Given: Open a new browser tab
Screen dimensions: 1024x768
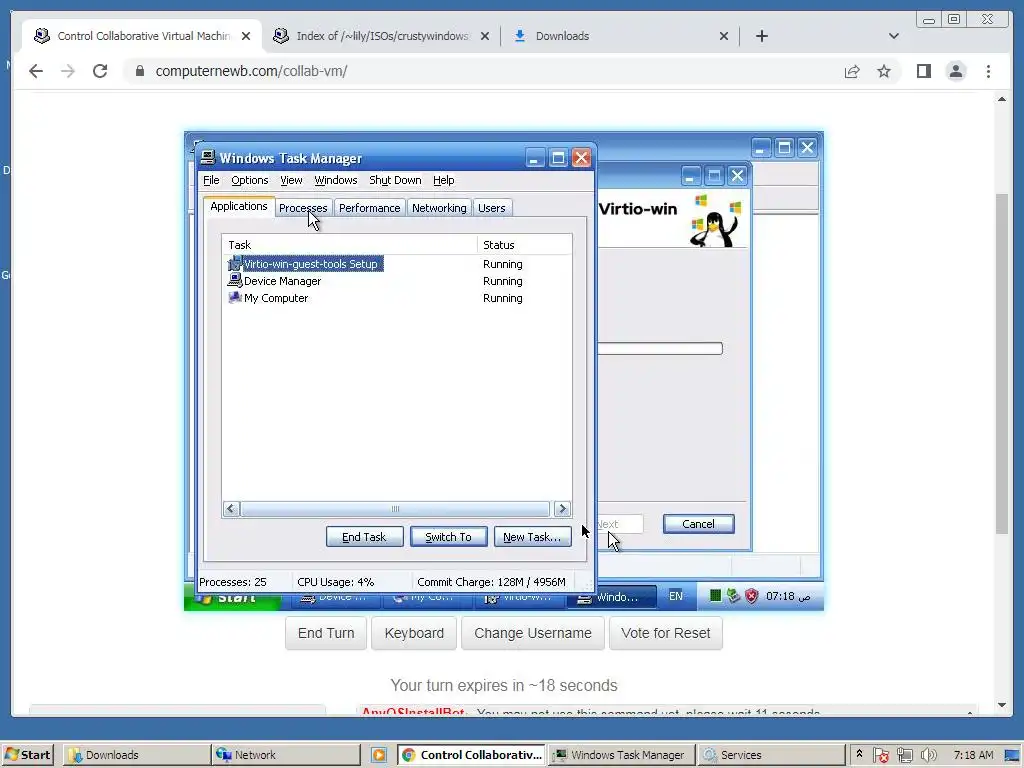Looking at the screenshot, I should tap(761, 36).
